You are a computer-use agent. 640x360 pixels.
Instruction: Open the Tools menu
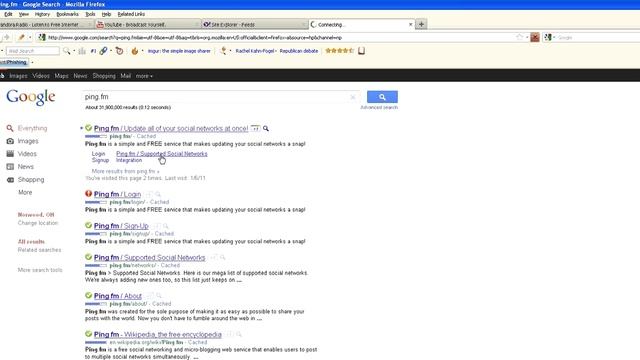click(90, 14)
